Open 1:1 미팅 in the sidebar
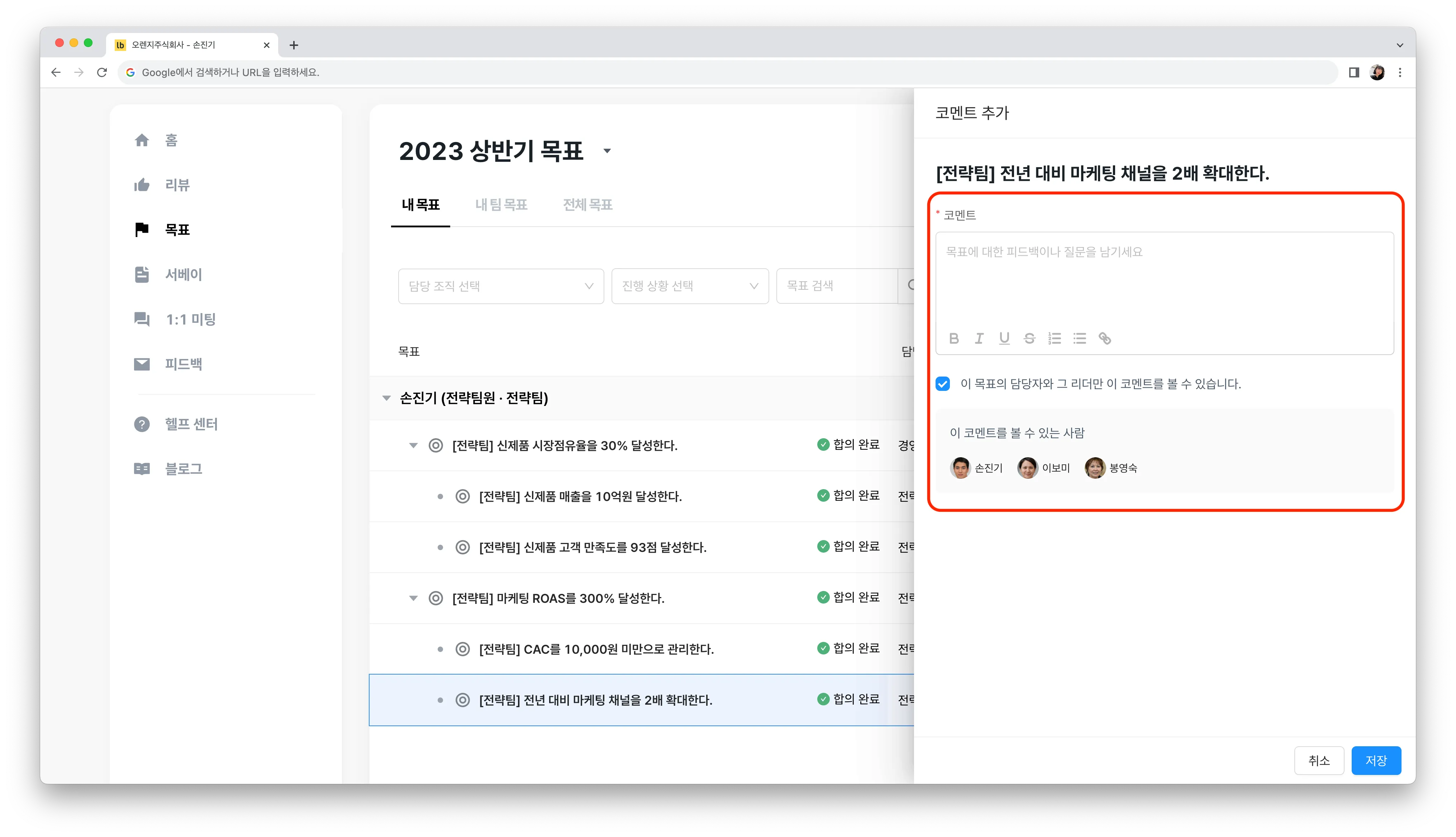This screenshot has height=837, width=1456. [x=190, y=320]
